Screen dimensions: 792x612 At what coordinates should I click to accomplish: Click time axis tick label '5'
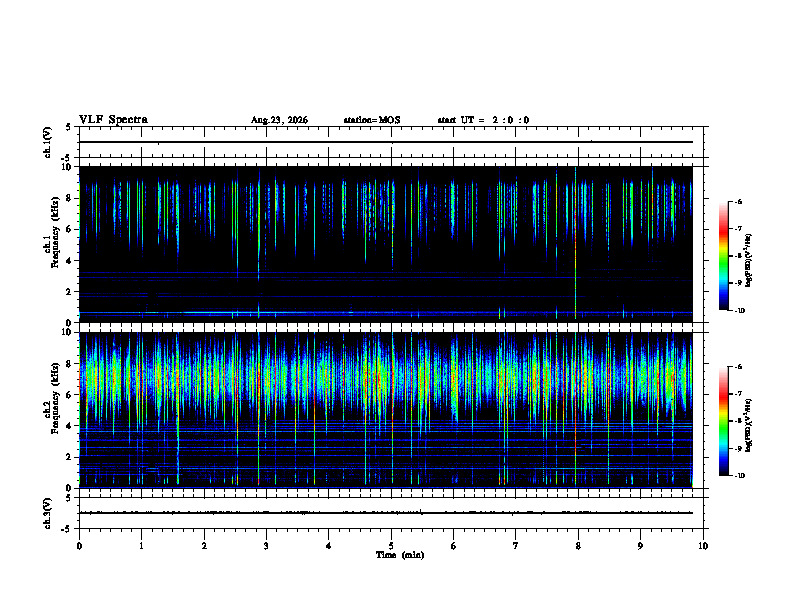click(391, 546)
